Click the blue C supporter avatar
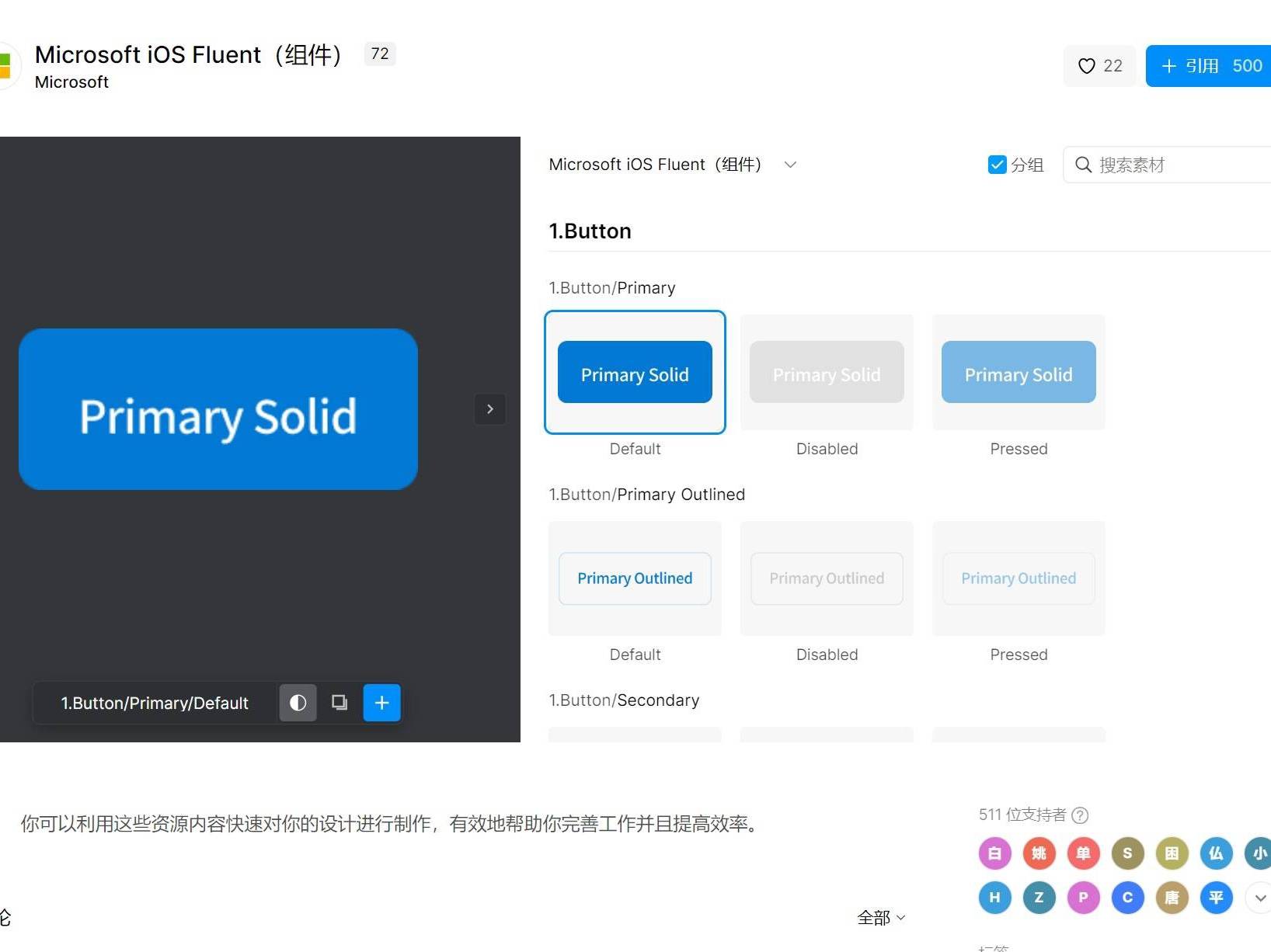1271x952 pixels. (1127, 898)
